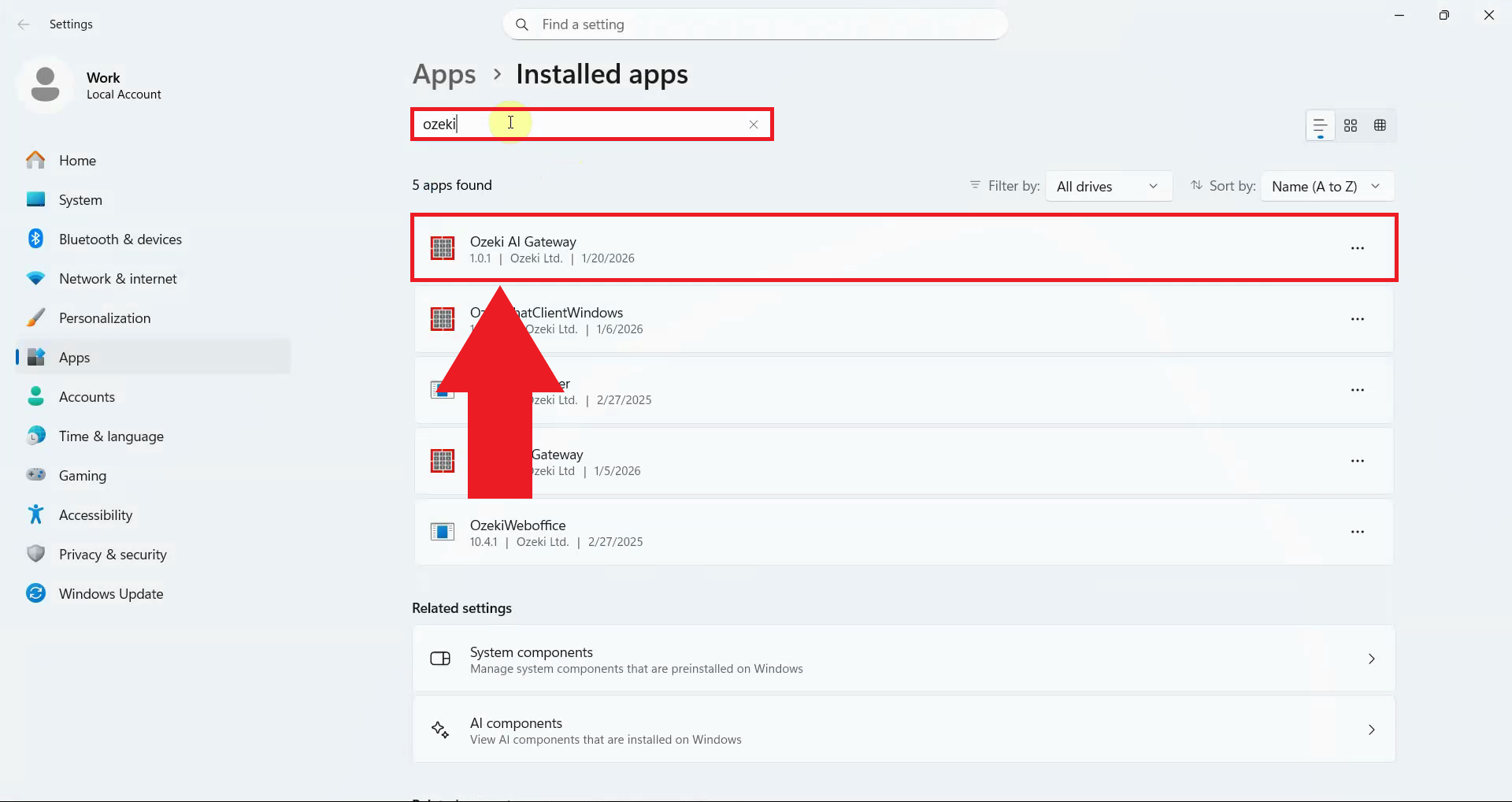Select the Ozeki AI Gateway app entry
The height and width of the screenshot is (802, 1512).
(866, 248)
